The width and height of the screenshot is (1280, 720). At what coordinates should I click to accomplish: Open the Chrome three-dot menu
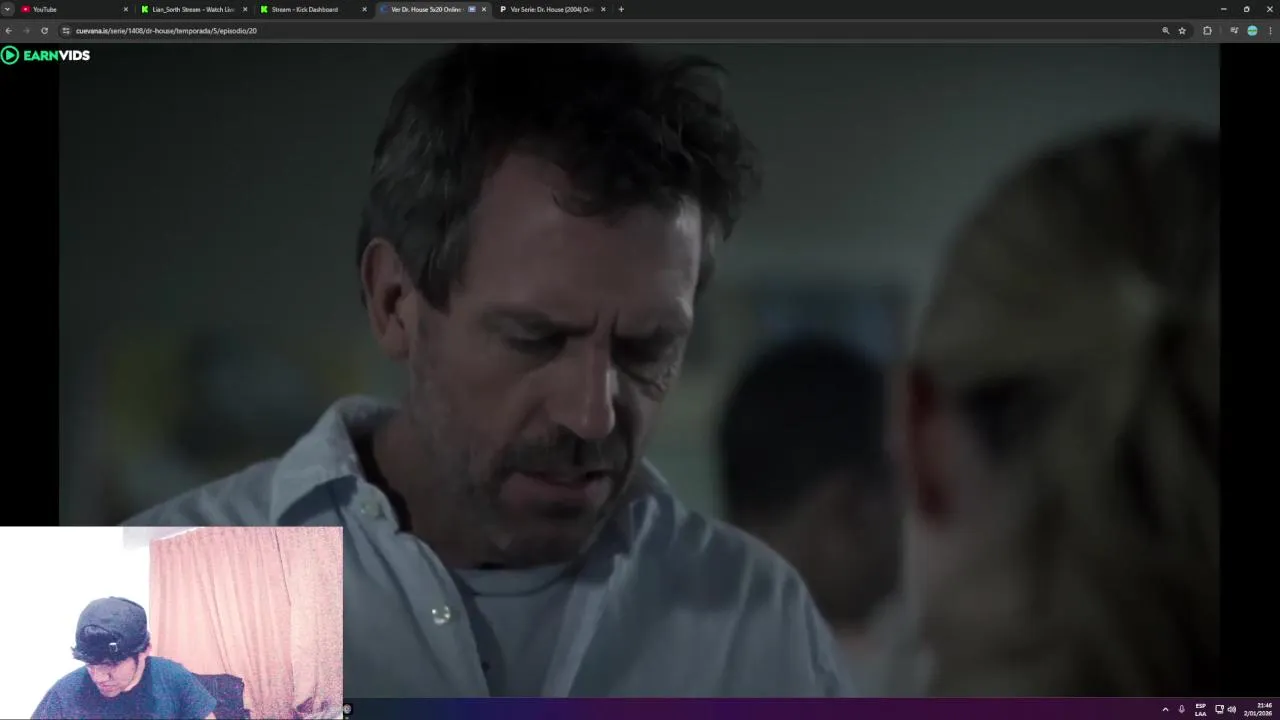tap(1270, 31)
